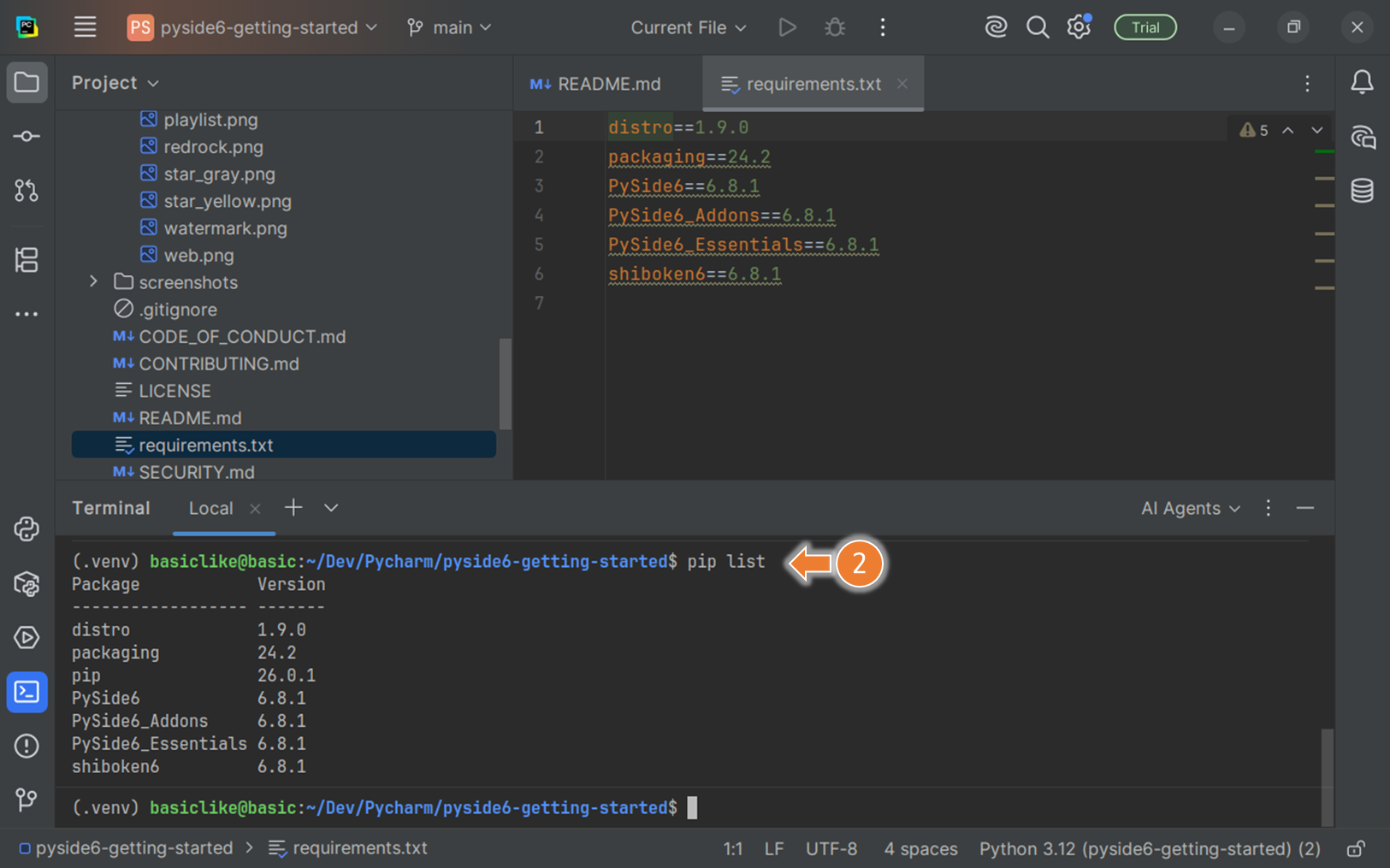This screenshot has width=1390, height=868.
Task: Change UTF-8 file encoding
Action: click(831, 848)
